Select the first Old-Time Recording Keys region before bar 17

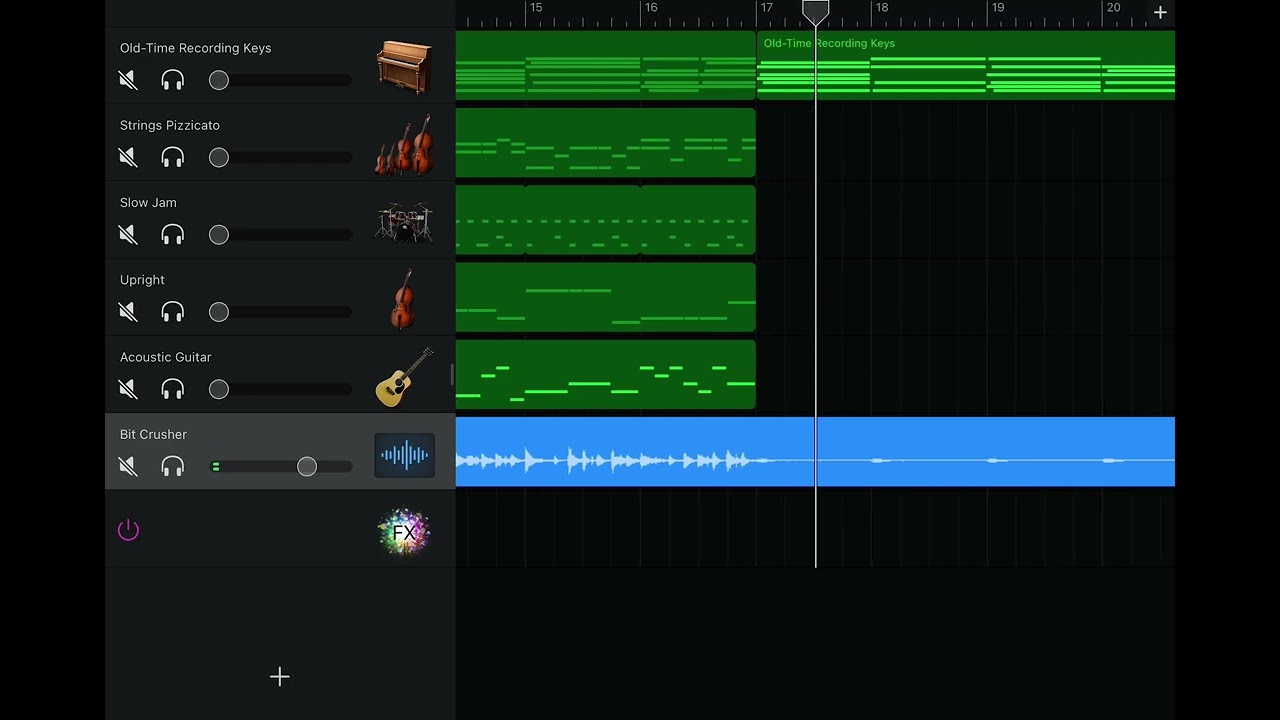point(606,65)
